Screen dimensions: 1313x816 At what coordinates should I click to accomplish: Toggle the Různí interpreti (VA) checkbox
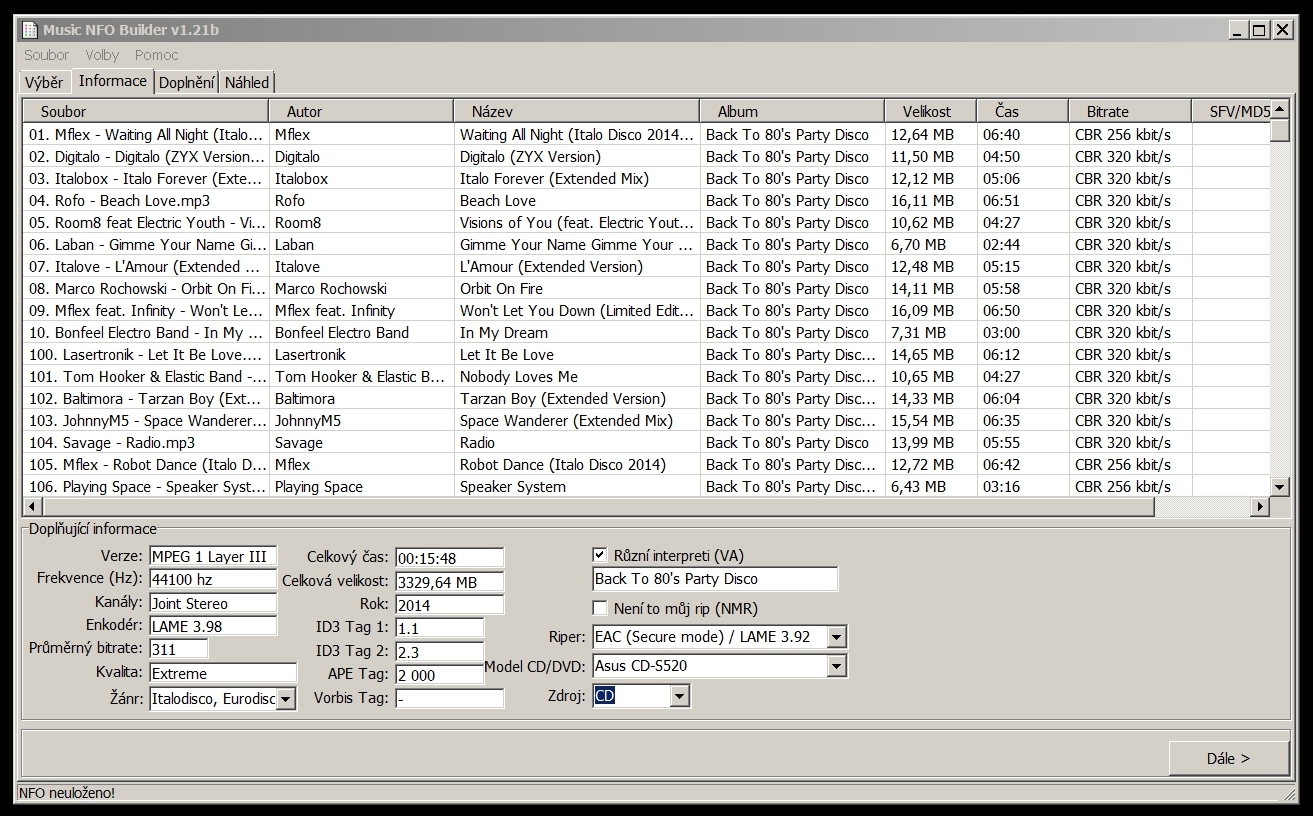600,555
